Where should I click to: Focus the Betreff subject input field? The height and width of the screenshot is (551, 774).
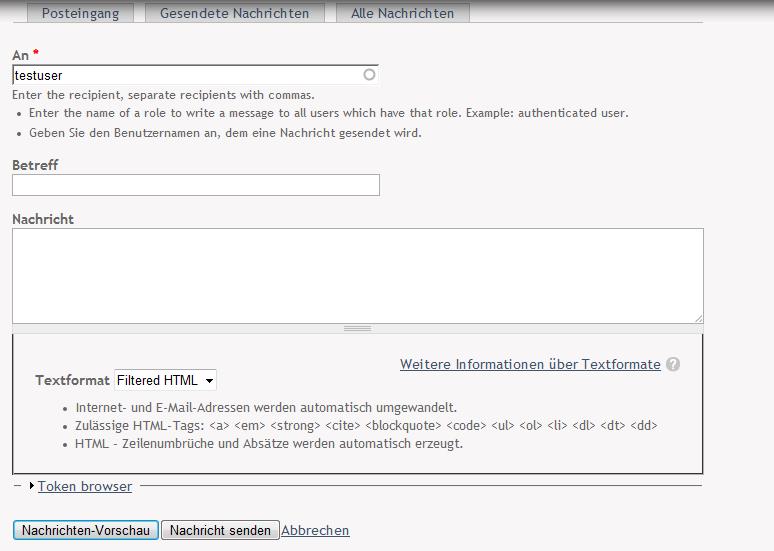tap(196, 185)
